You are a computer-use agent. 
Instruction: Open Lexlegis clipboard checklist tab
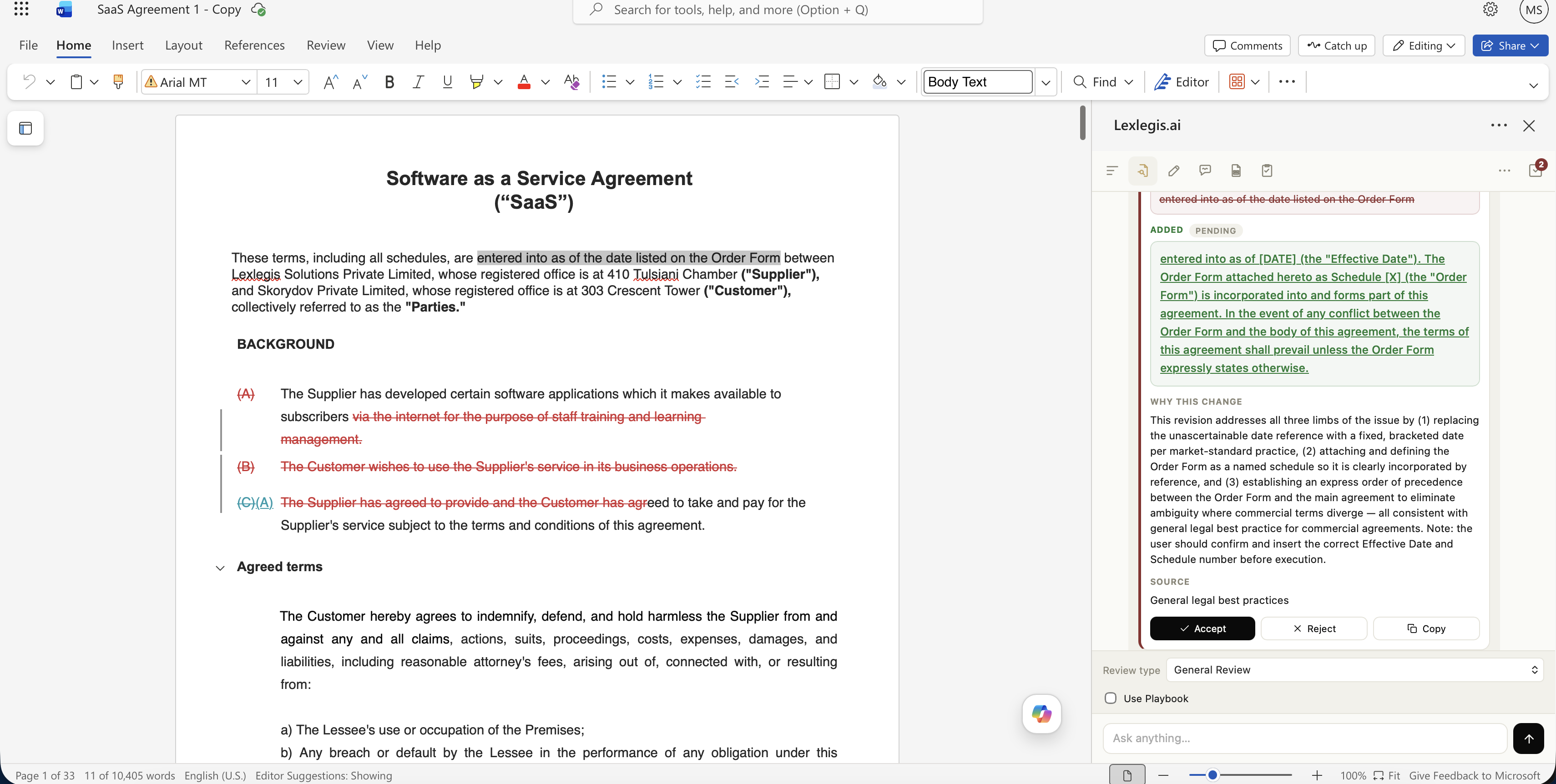(x=1267, y=171)
